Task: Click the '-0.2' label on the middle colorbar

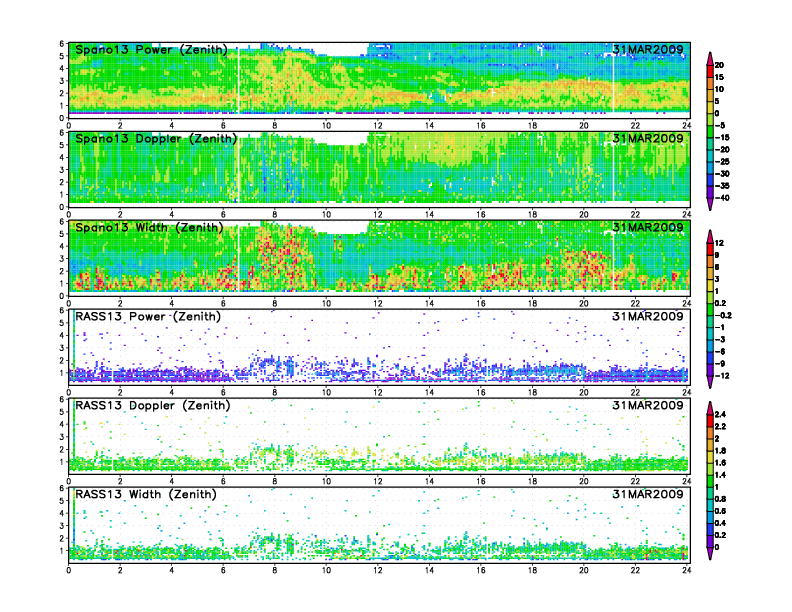Action: [x=723, y=315]
